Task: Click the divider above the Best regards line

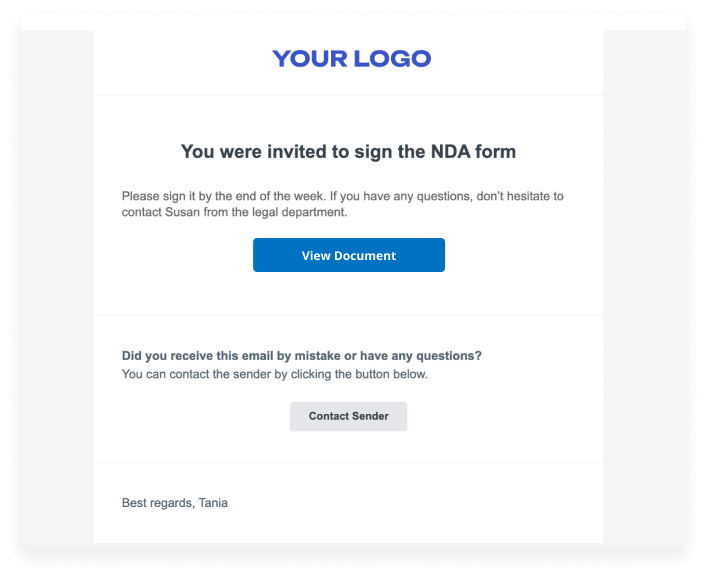Action: pos(348,462)
